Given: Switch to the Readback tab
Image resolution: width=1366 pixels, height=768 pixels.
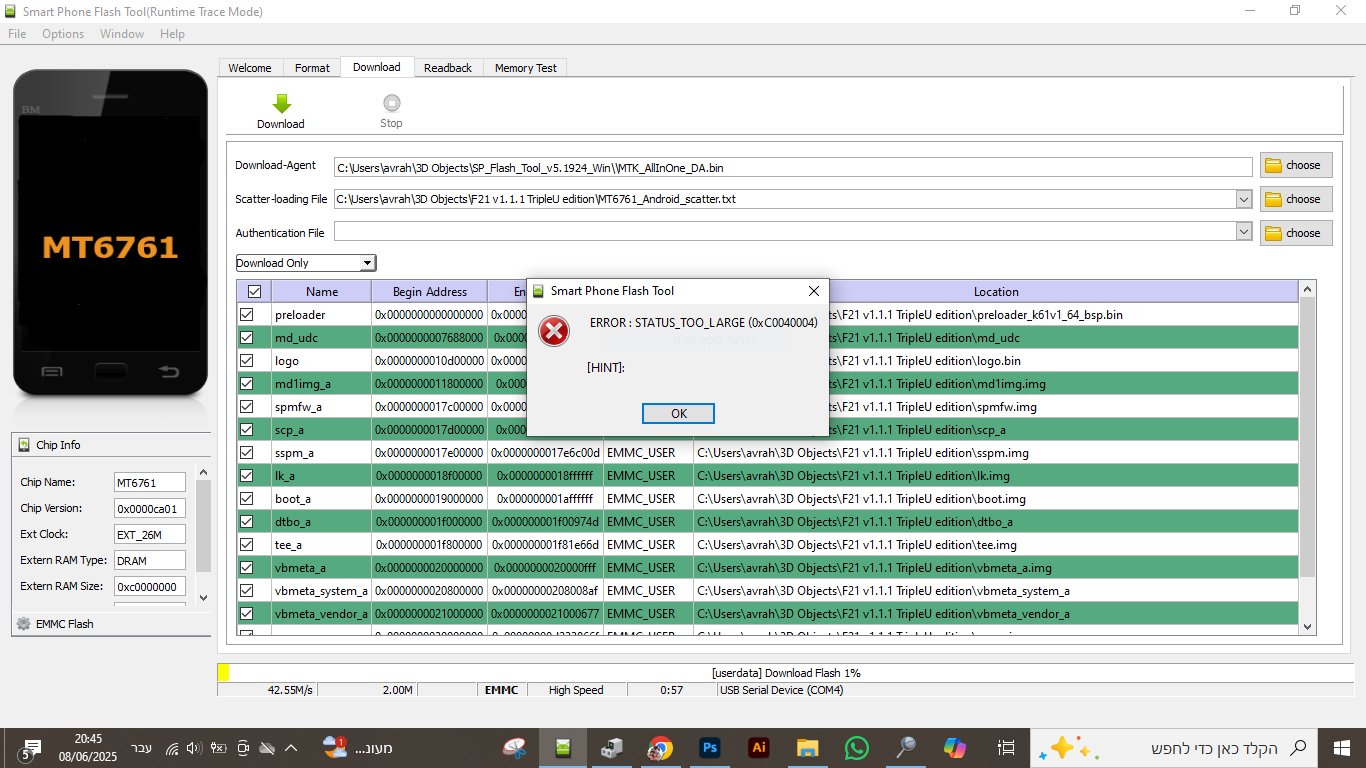Looking at the screenshot, I should [x=448, y=68].
